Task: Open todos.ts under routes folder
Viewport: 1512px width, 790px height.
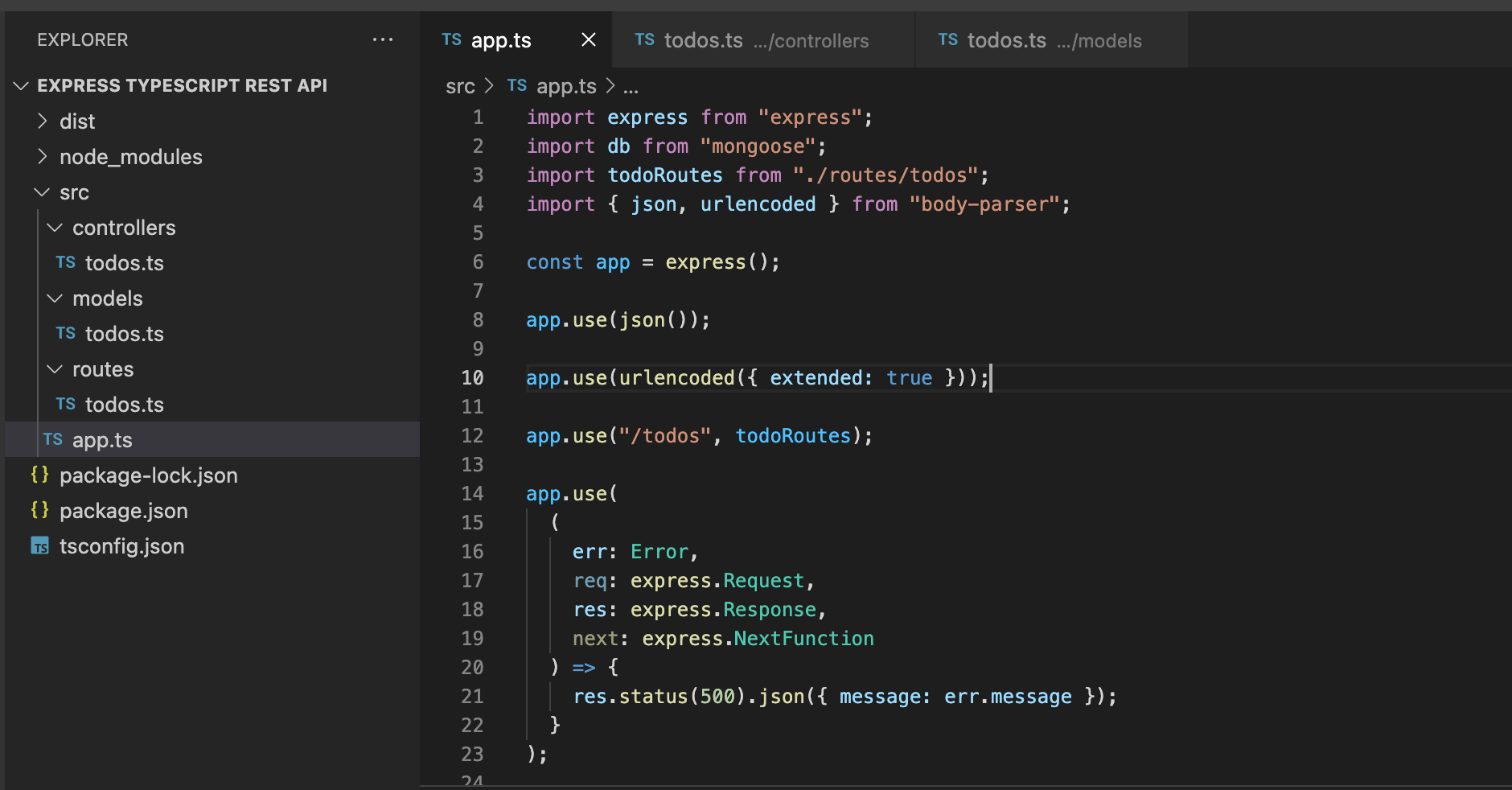Action: pyautogui.click(x=124, y=405)
